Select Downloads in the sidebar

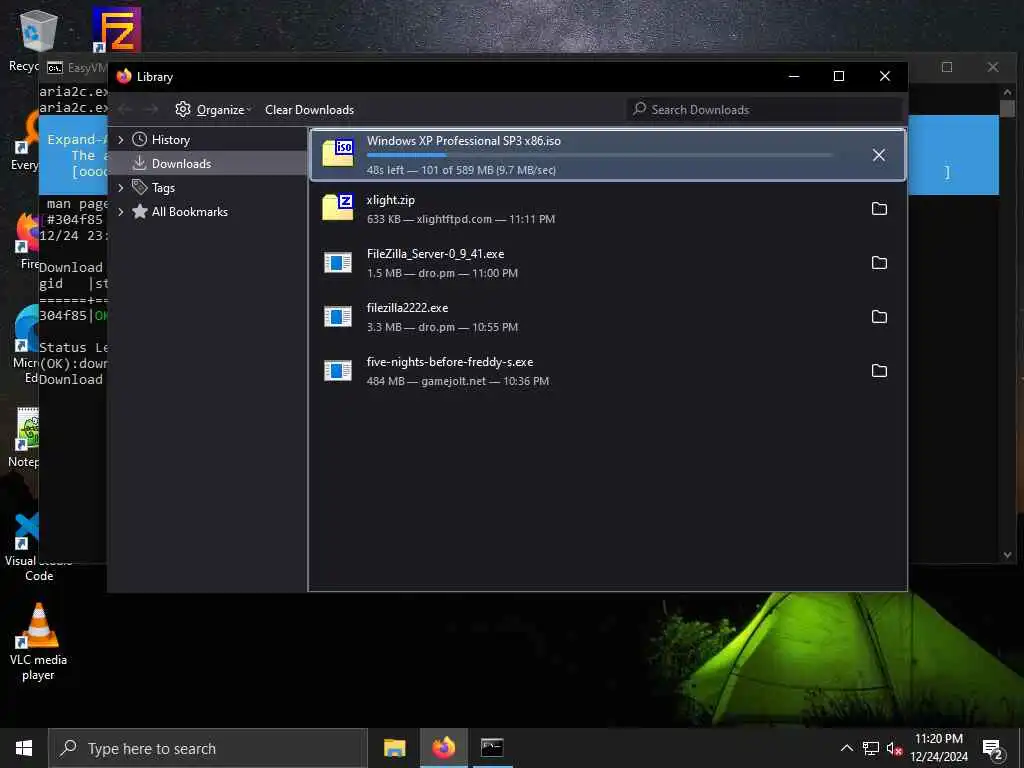tap(181, 164)
